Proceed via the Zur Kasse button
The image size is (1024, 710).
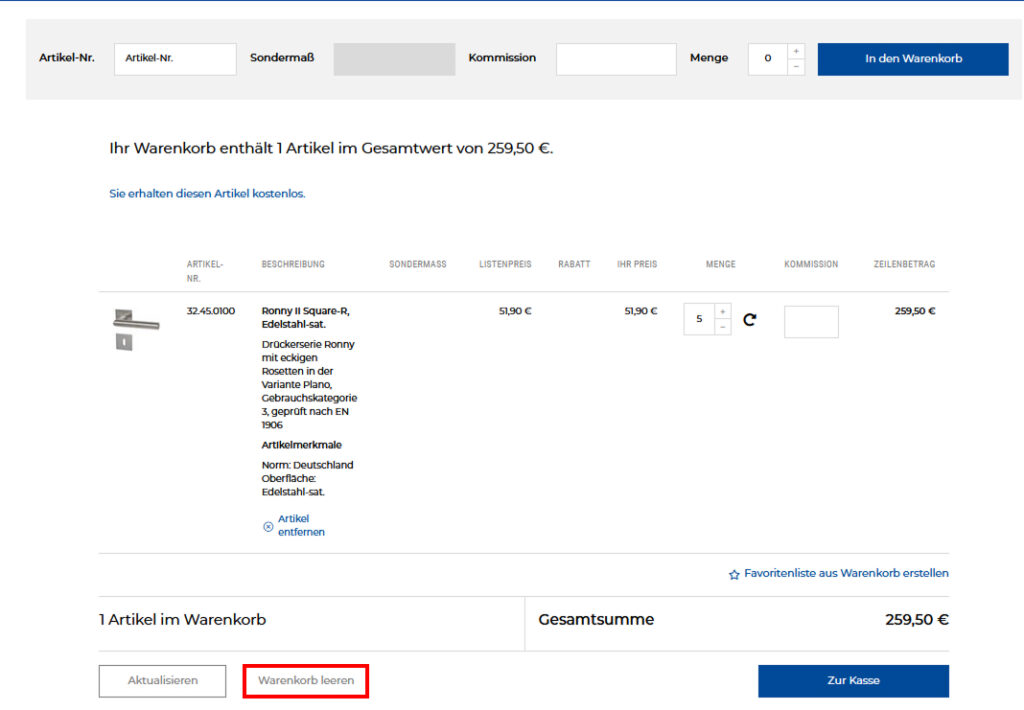coord(853,680)
